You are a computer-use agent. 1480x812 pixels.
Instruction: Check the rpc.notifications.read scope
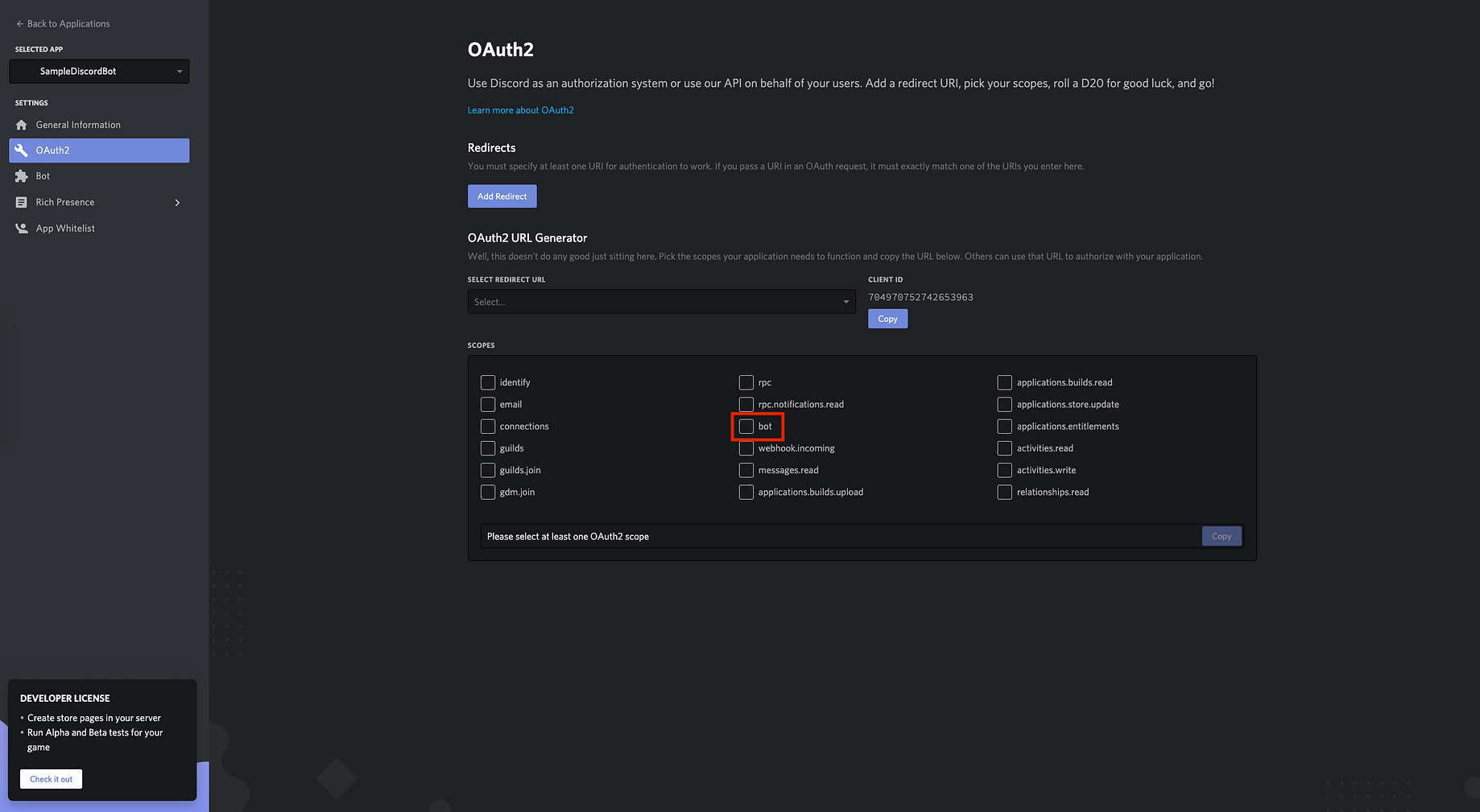pos(746,404)
